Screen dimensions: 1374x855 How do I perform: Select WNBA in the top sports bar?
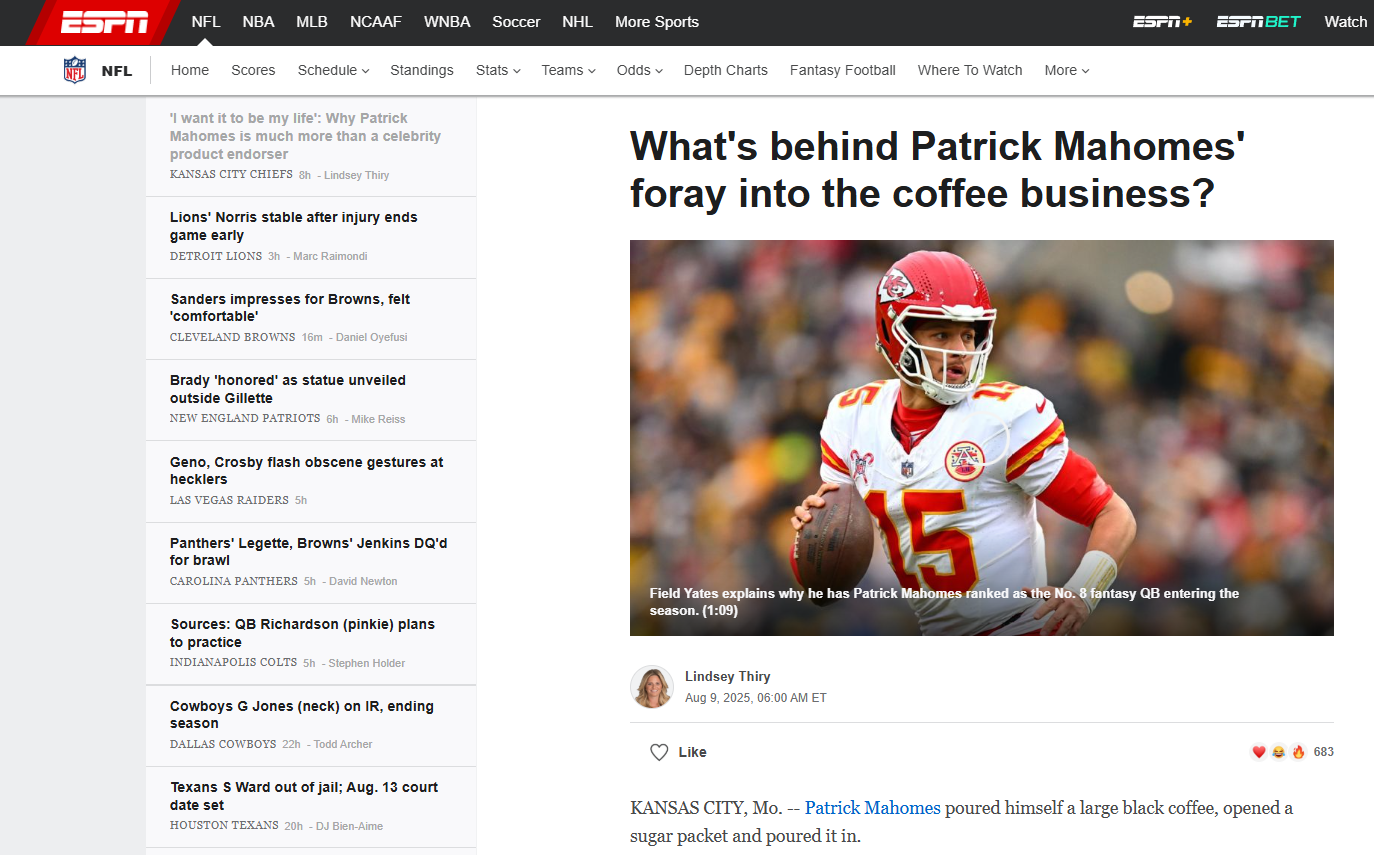coord(447,22)
